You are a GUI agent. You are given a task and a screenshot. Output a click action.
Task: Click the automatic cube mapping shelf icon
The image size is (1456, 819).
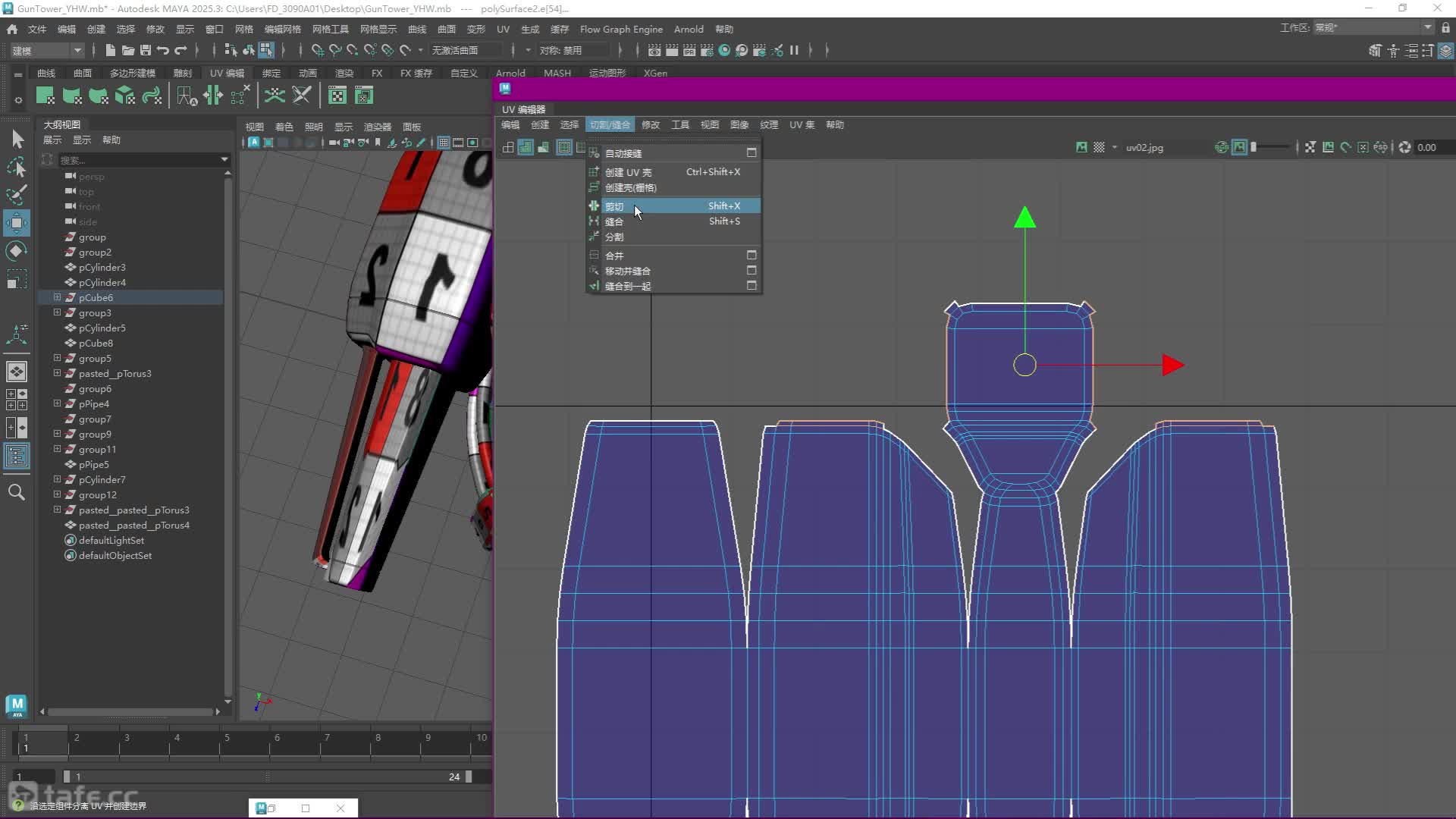click(125, 96)
